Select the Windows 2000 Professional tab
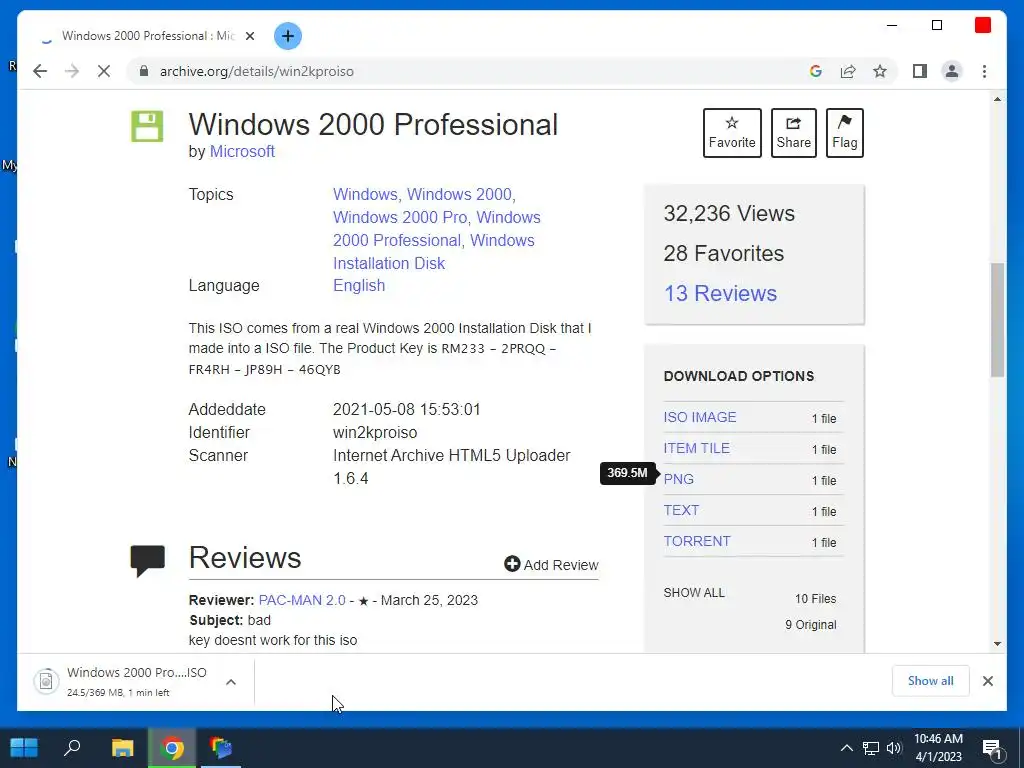Image resolution: width=1024 pixels, height=768 pixels. [148, 36]
